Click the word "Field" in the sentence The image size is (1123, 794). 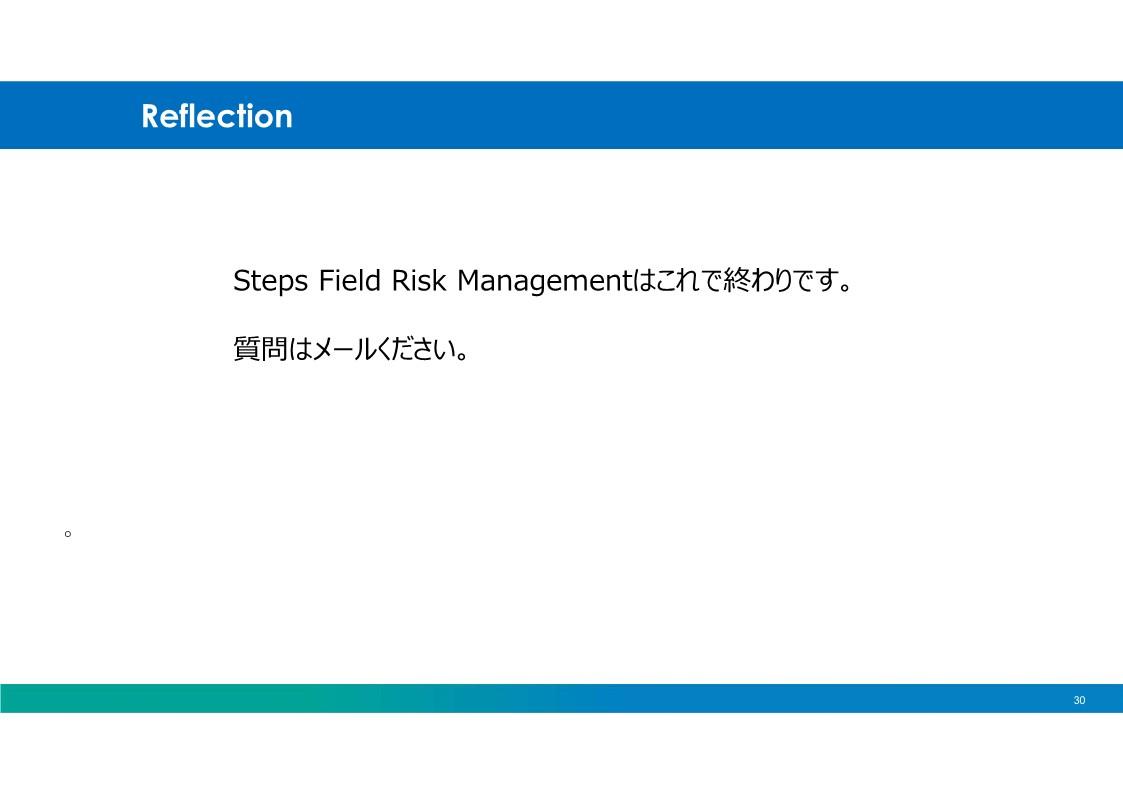[350, 280]
